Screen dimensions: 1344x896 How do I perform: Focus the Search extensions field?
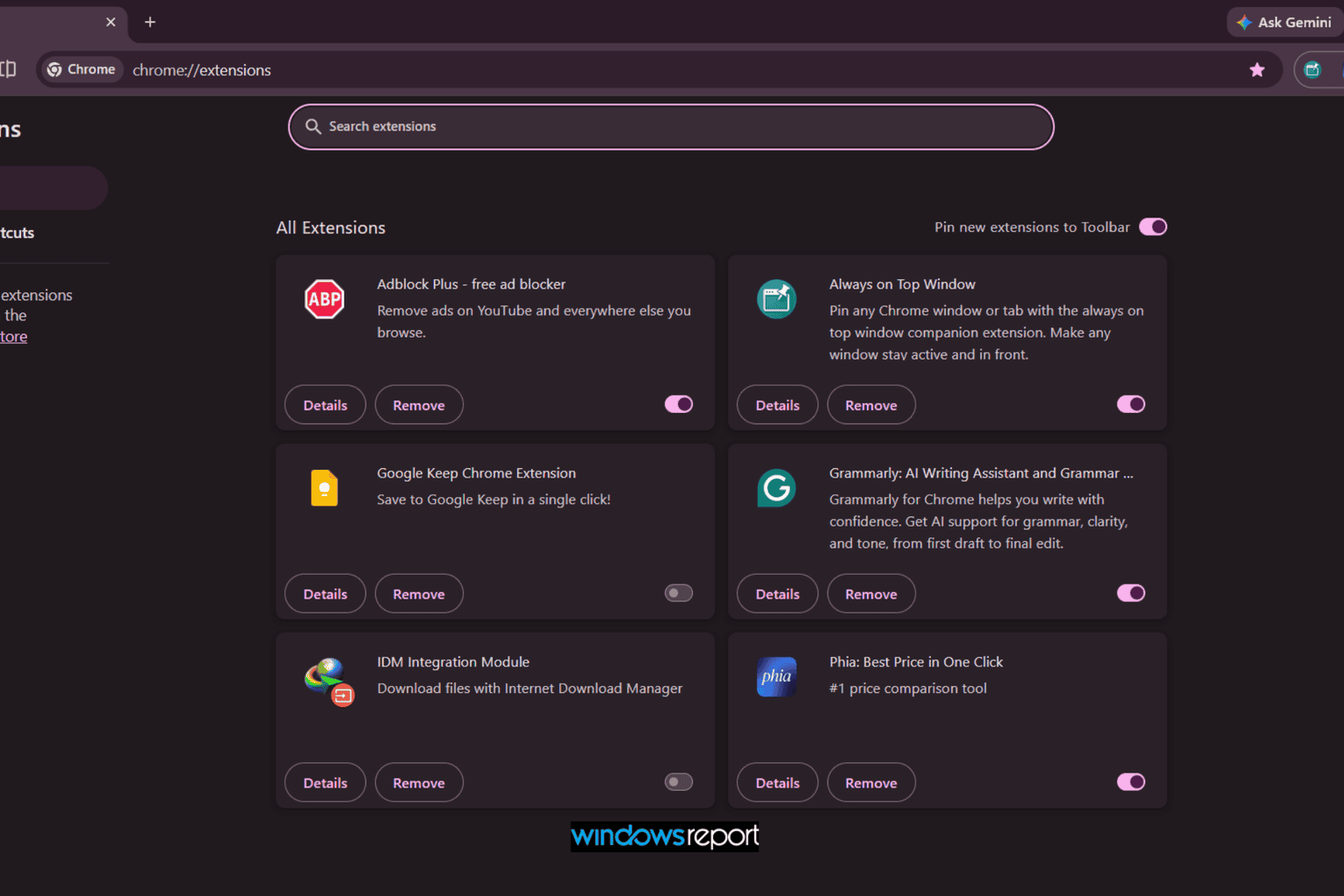671,127
